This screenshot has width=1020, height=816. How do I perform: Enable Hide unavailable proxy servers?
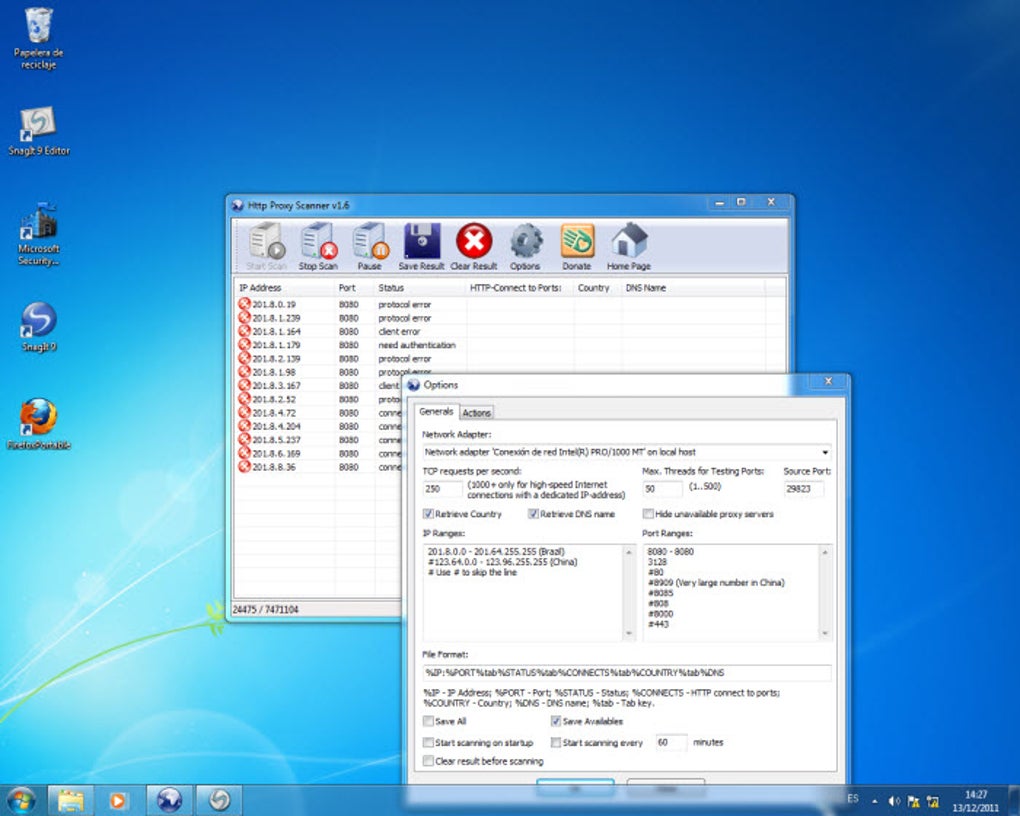pos(648,514)
